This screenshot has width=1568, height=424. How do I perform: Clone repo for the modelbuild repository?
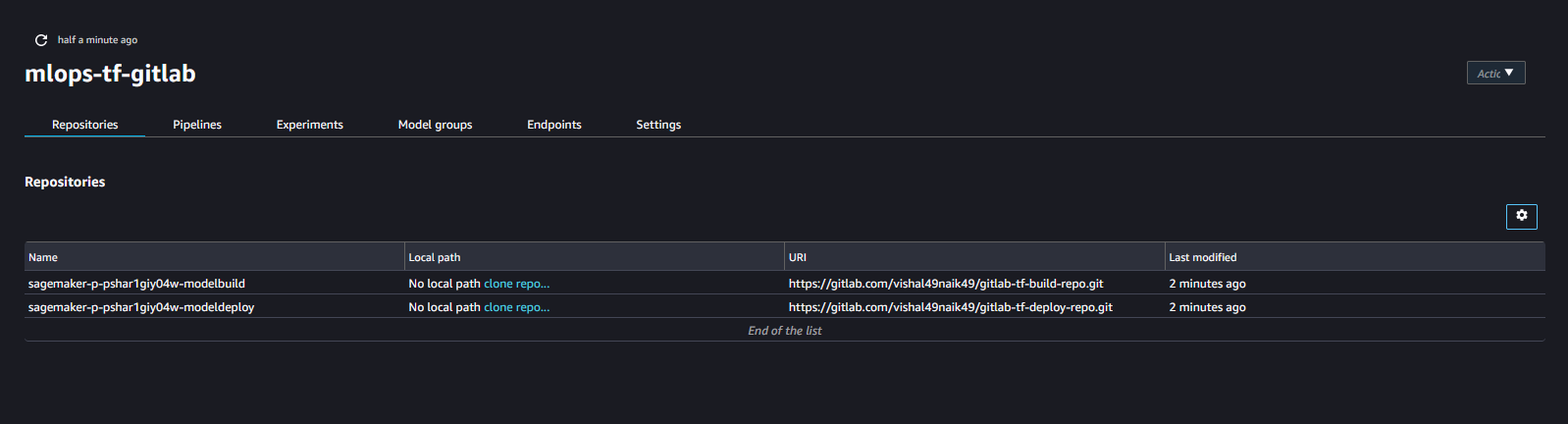click(x=516, y=284)
